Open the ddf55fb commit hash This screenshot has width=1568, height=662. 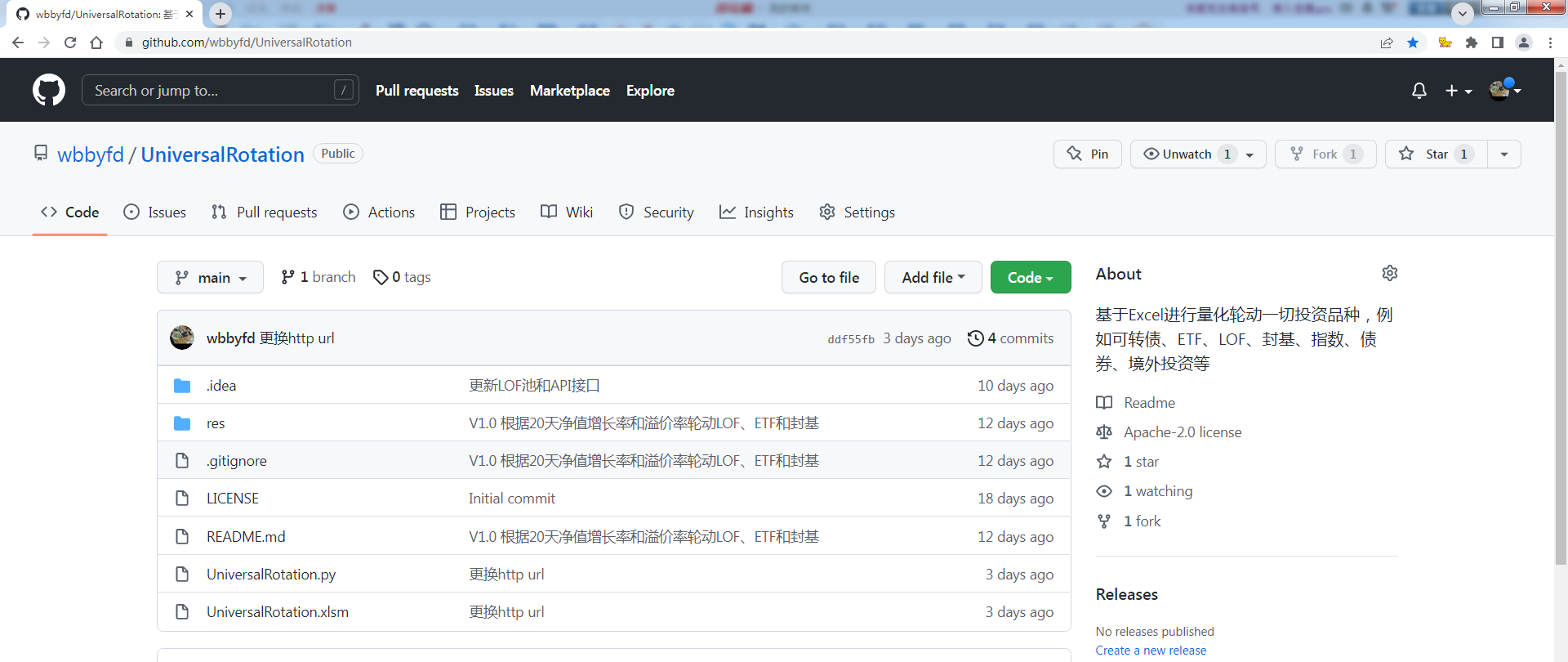pyautogui.click(x=851, y=339)
